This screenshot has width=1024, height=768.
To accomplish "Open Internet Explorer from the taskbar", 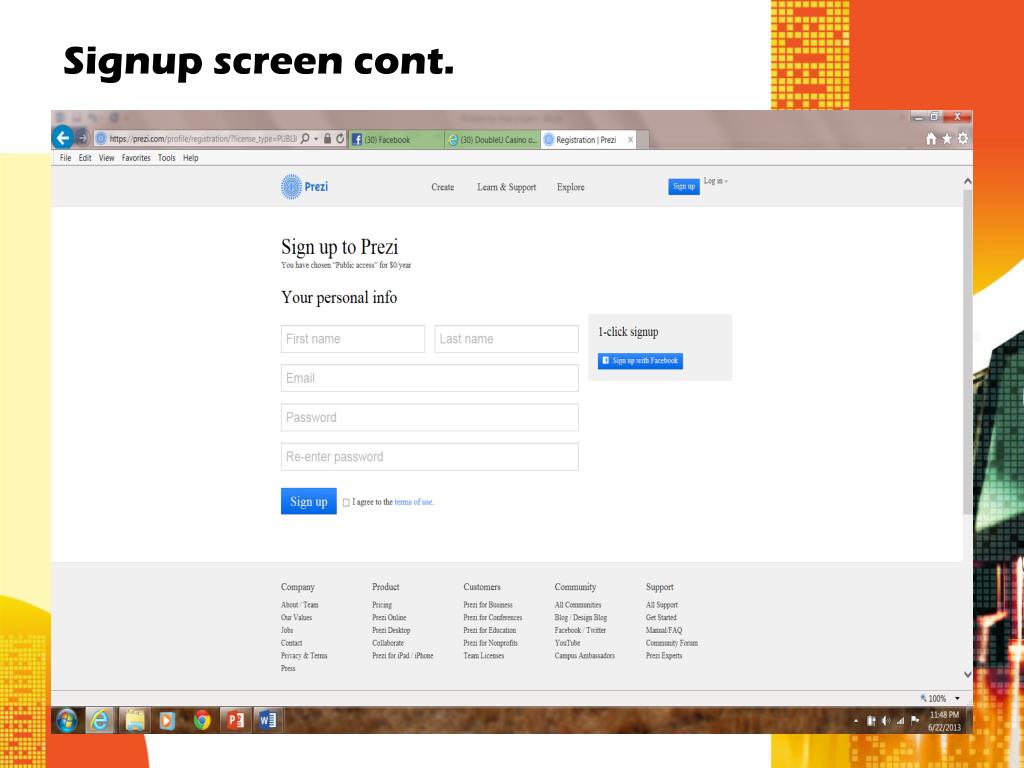I will [100, 720].
